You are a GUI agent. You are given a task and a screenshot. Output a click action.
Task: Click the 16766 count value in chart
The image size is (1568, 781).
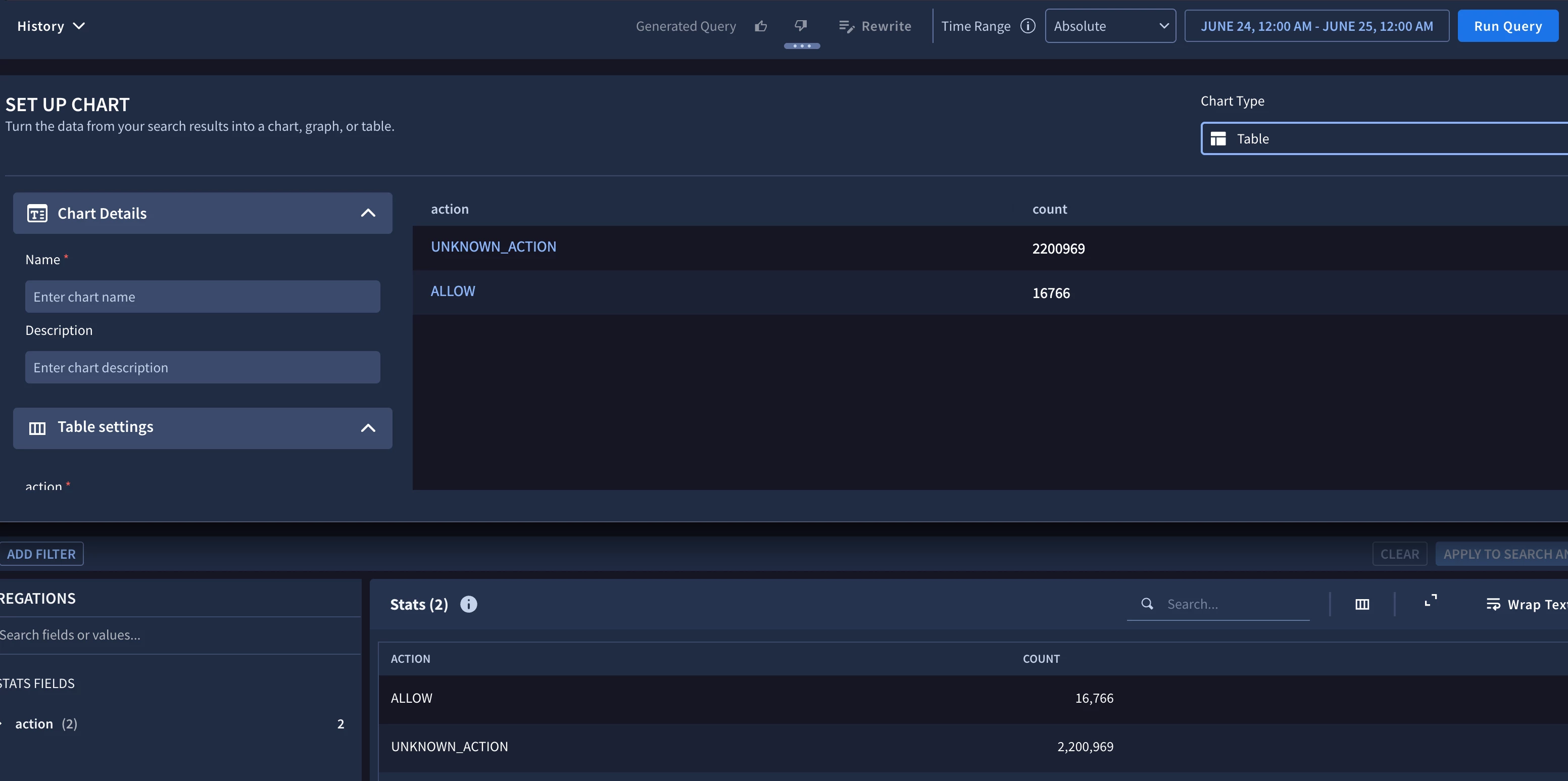(x=1051, y=293)
